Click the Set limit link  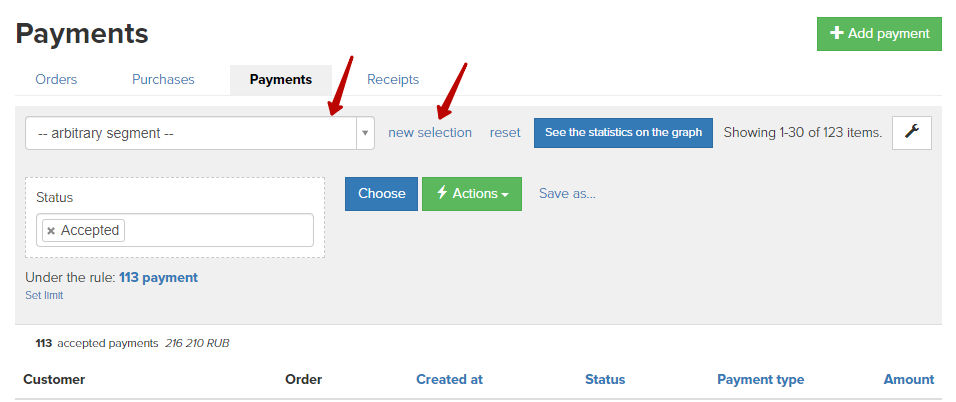coord(44,295)
